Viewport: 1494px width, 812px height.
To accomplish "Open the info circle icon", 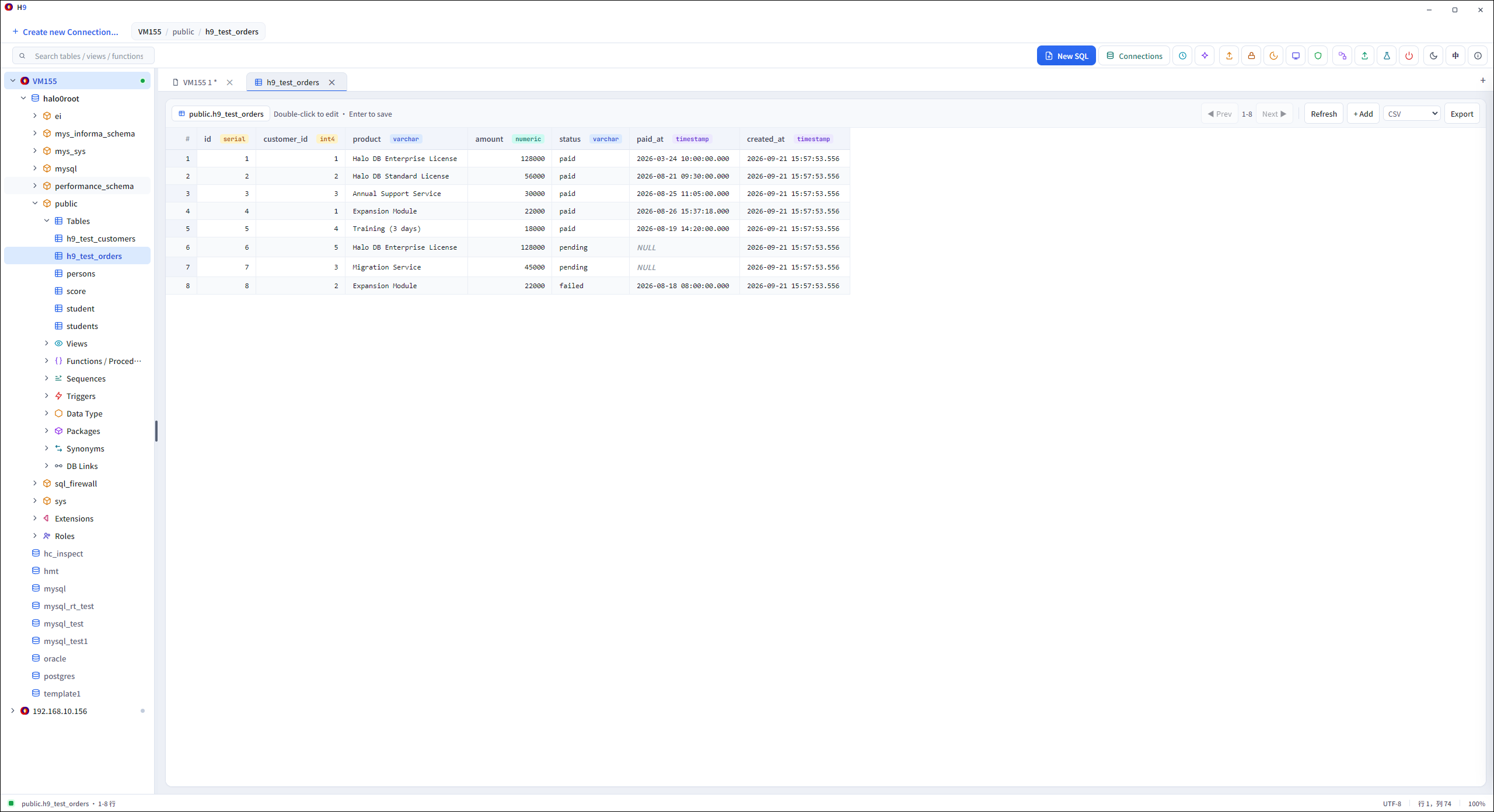I will point(1478,56).
